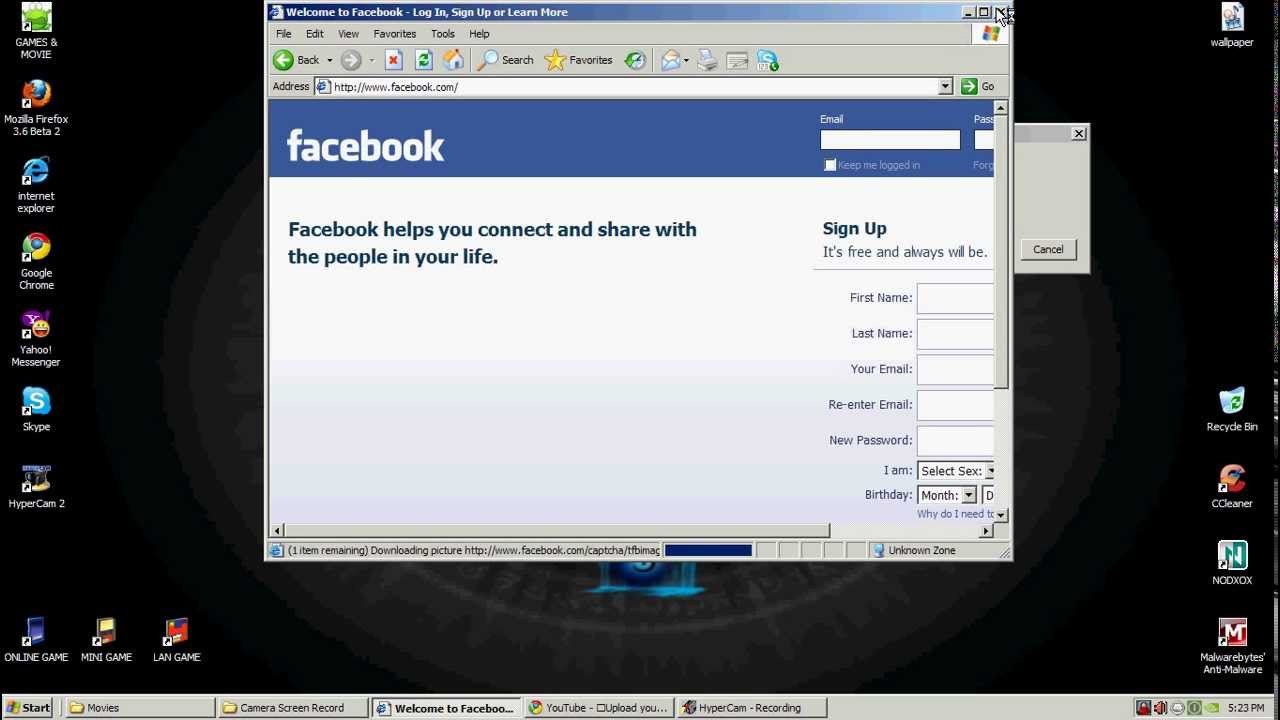Select GAMES & MOVIE desktop folder
Image resolution: width=1280 pixels, height=720 pixels.
tap(36, 31)
